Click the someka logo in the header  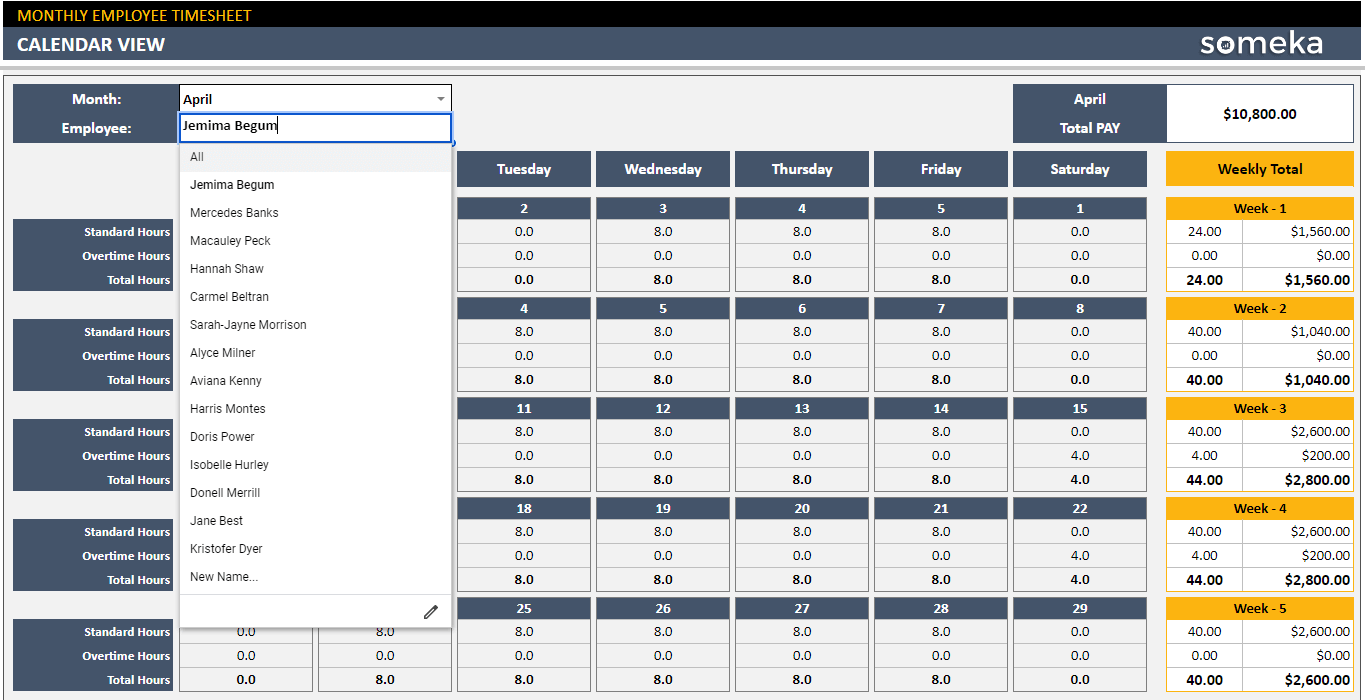coord(1261,44)
